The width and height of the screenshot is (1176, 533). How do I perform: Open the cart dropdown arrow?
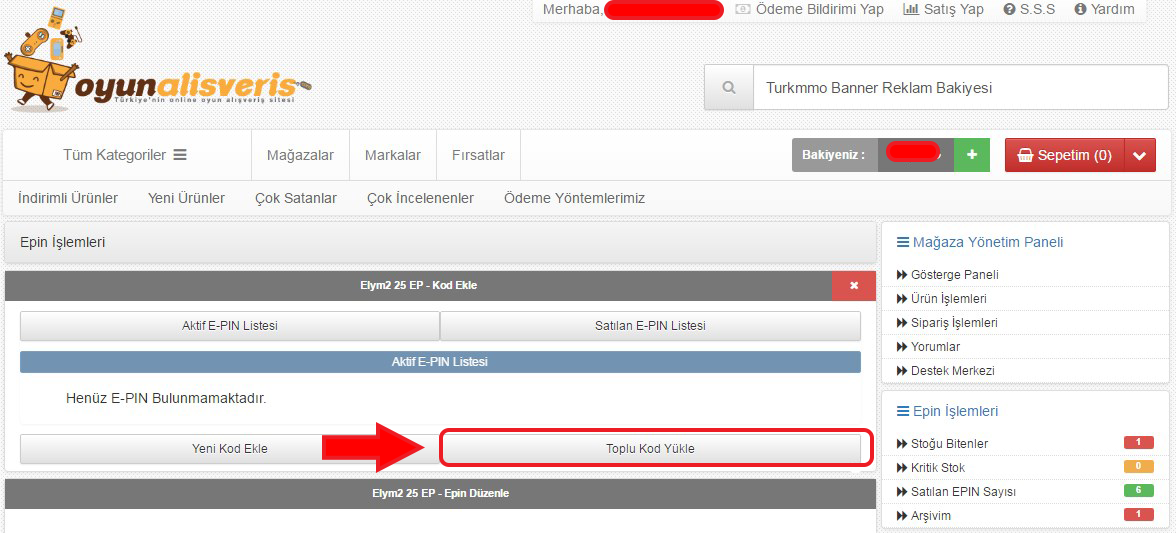click(1139, 155)
